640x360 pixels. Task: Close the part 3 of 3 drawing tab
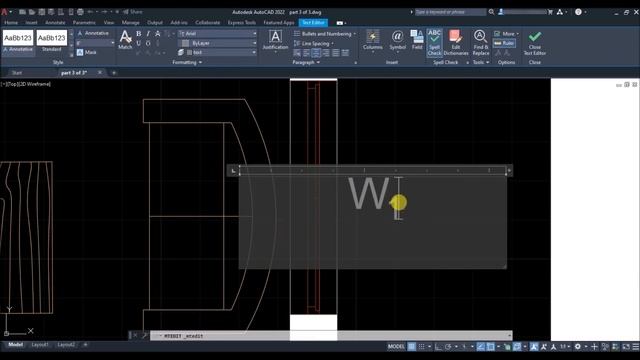[x=100, y=72]
